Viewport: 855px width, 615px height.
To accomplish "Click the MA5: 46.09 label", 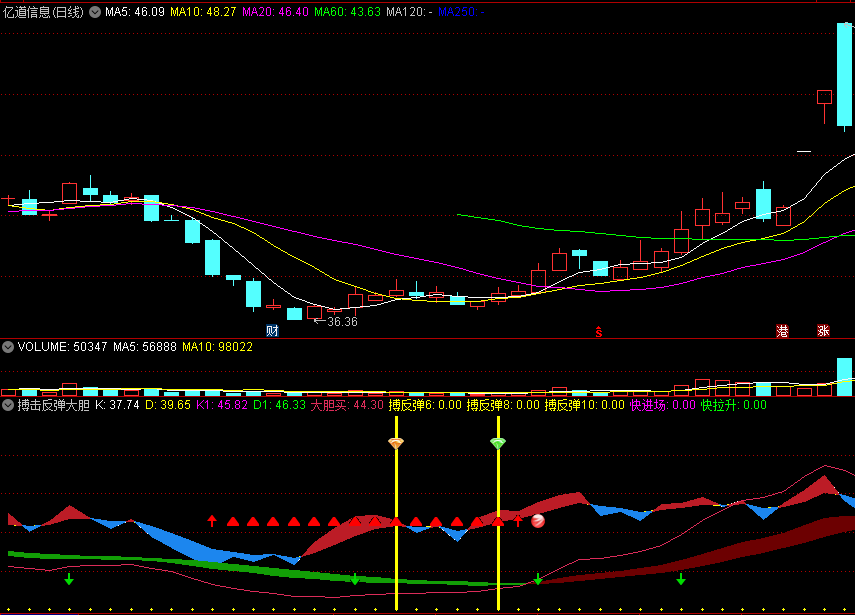I will click(x=135, y=12).
